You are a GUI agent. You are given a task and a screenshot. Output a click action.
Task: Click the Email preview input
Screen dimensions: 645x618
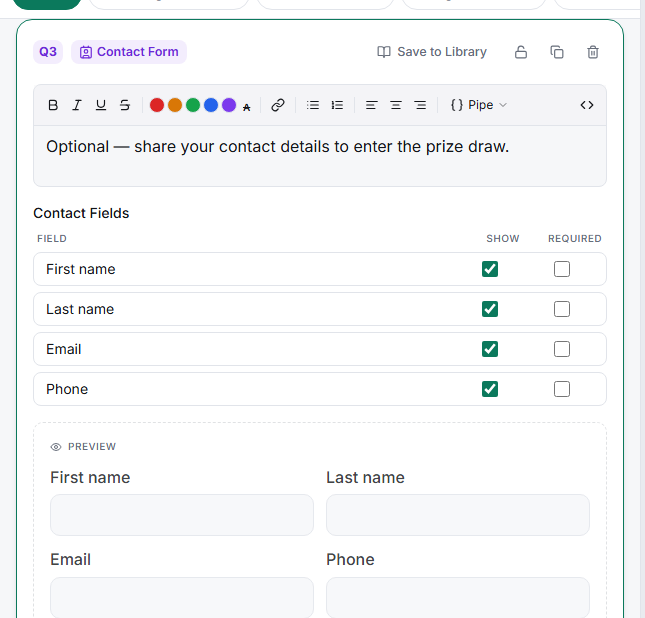(x=182, y=597)
